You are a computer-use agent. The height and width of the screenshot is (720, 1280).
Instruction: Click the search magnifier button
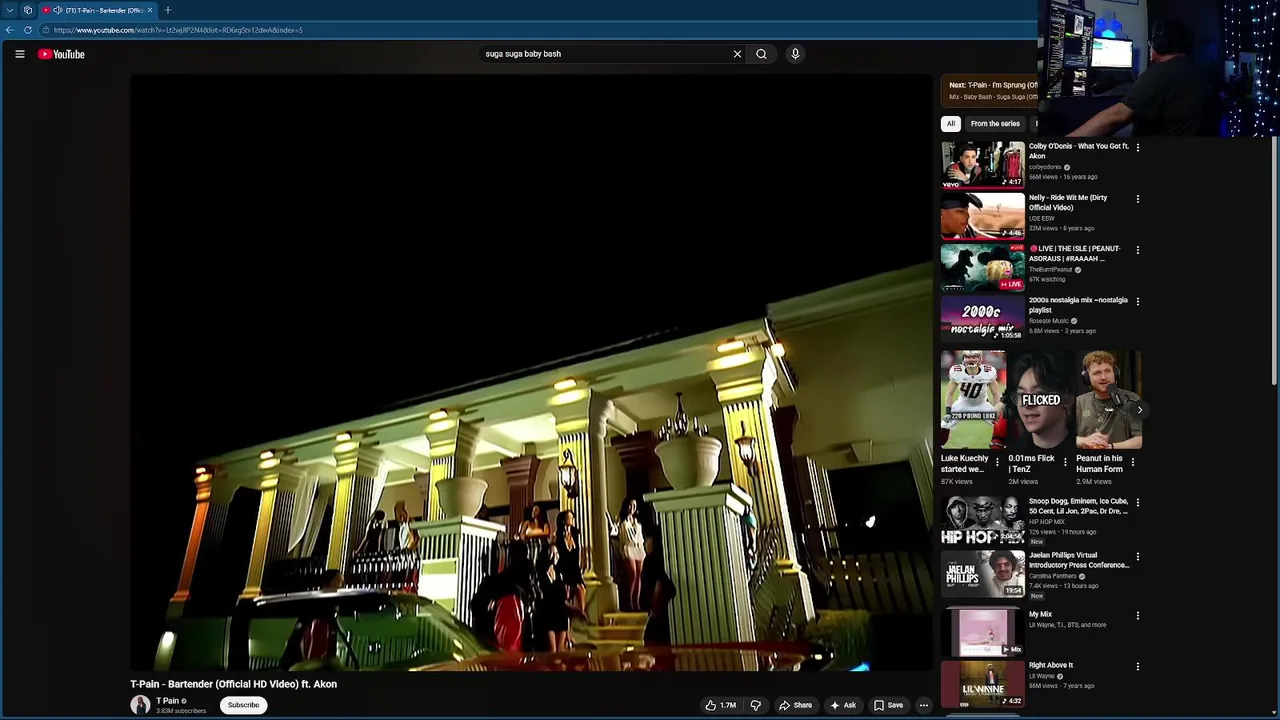tap(761, 54)
